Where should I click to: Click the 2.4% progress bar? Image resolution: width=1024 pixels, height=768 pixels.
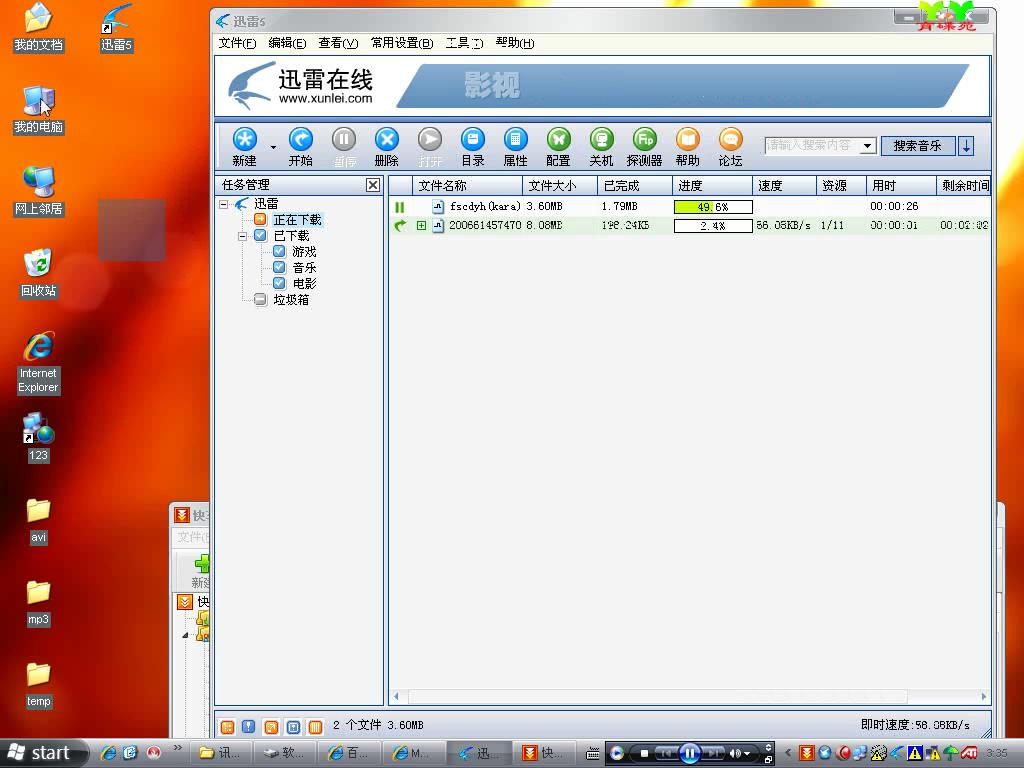point(713,226)
